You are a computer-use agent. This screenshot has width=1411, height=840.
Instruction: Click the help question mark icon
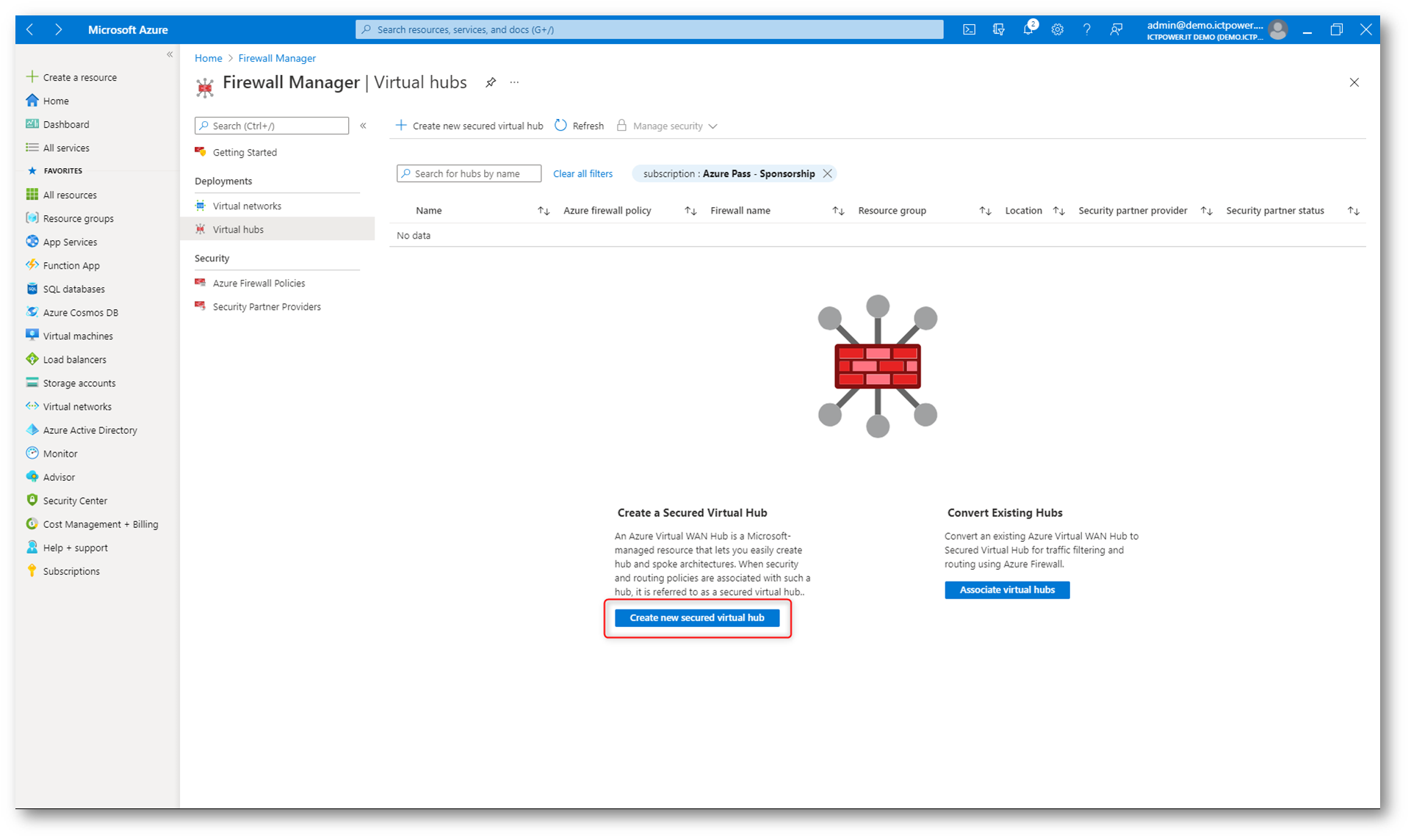1086,29
